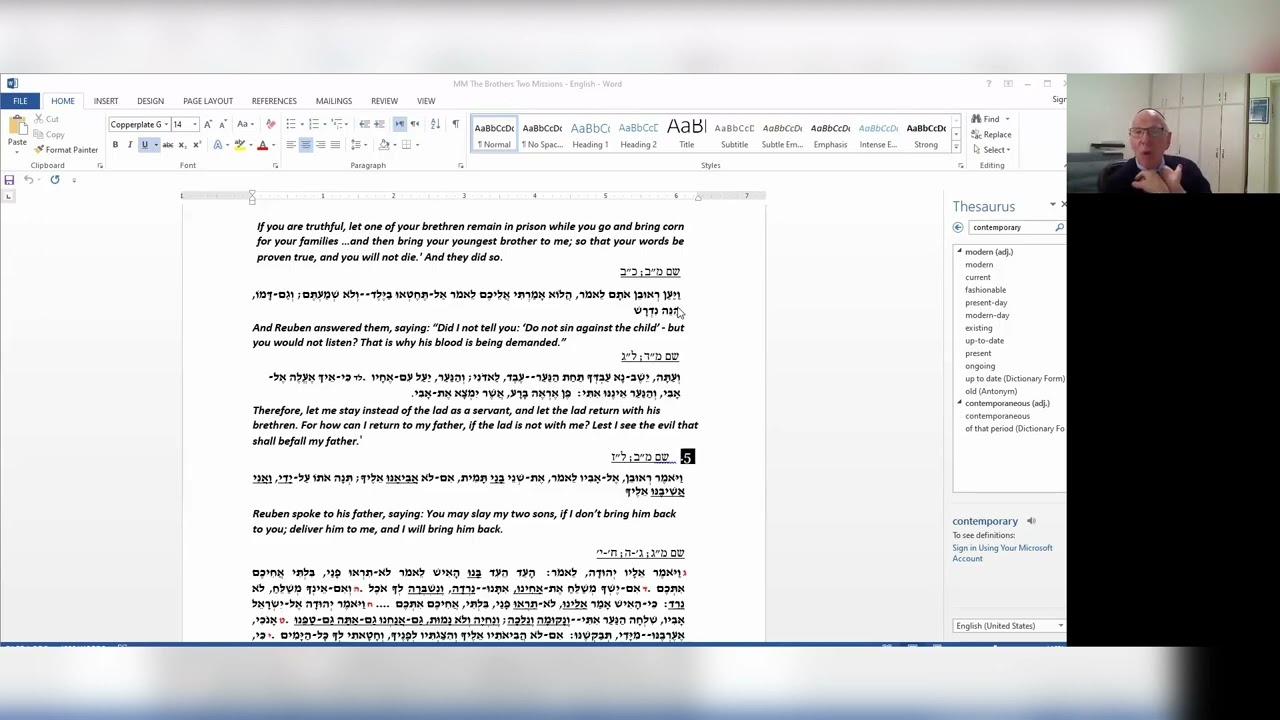Click the Replace button
This screenshot has height=720, width=1280.
click(x=991, y=135)
